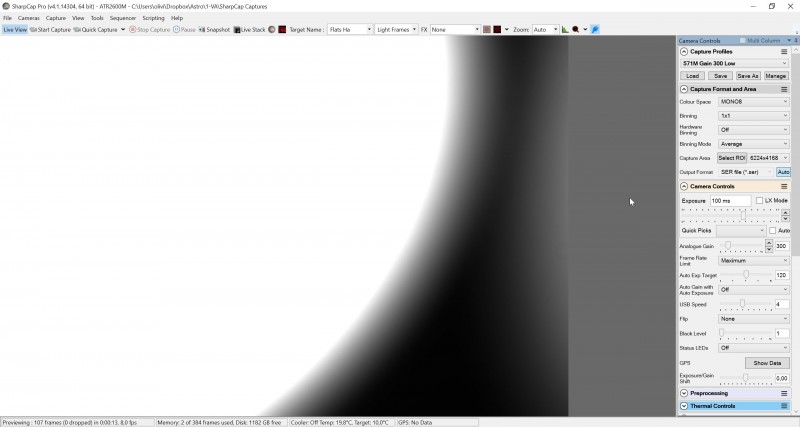800x427 pixels.
Task: Open the Camera Controls hamburger menu
Action: click(784, 186)
